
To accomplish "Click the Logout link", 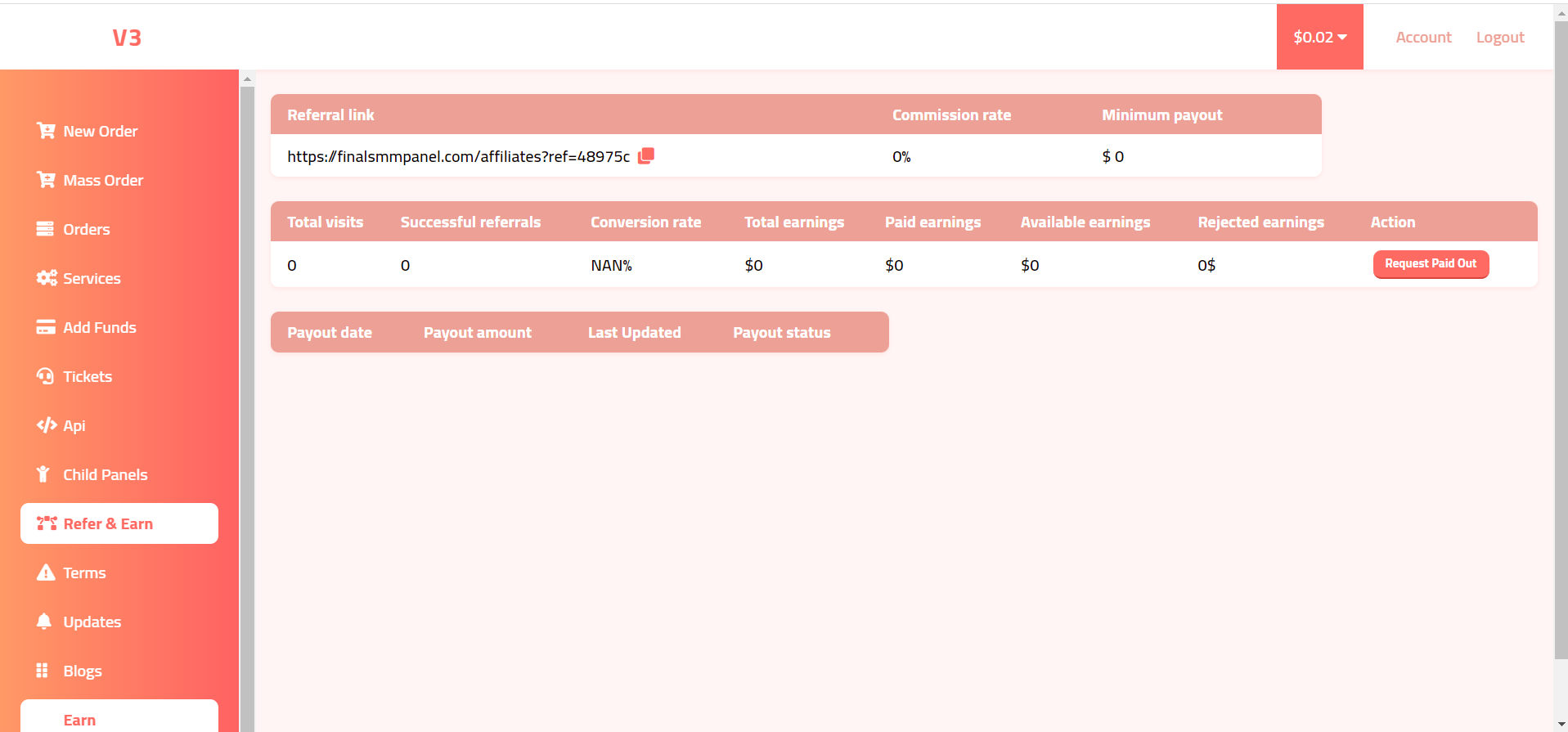I will [1500, 38].
